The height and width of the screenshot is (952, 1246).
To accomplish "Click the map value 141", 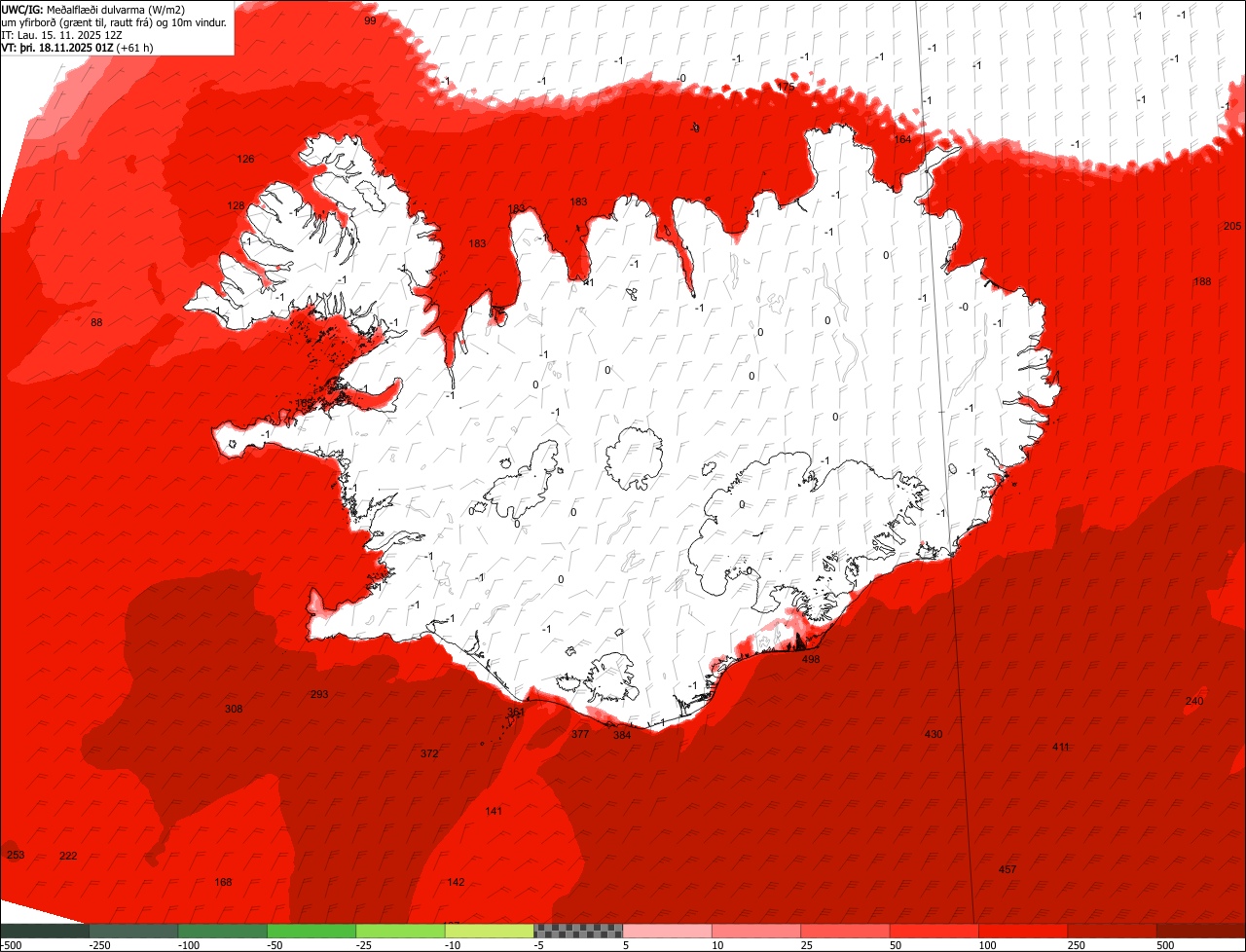I will coord(494,811).
